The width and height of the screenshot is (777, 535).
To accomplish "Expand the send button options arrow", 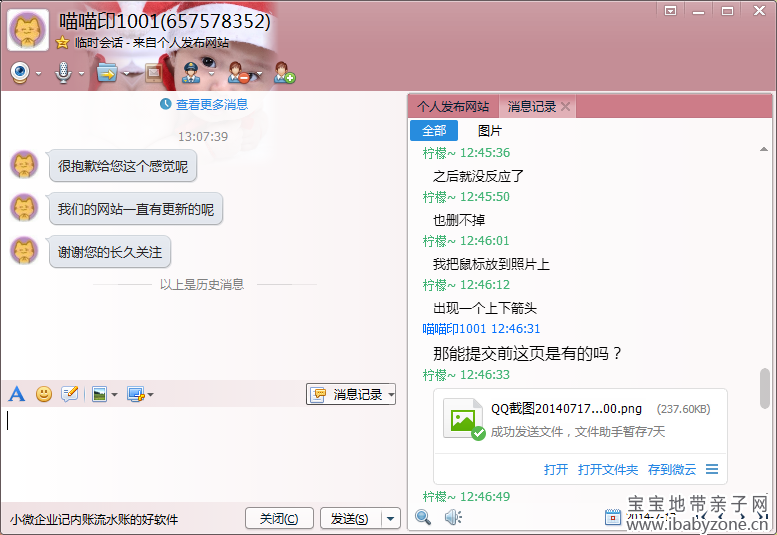I will [391, 518].
